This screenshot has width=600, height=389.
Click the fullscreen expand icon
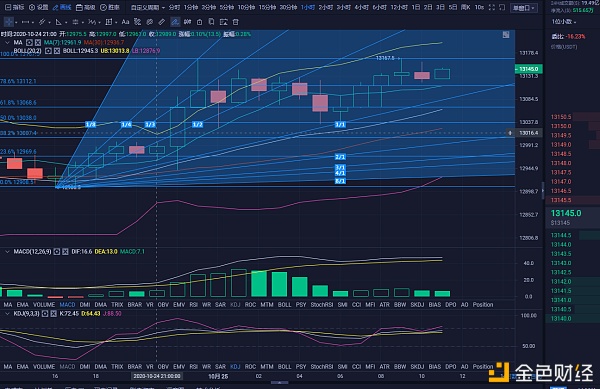[492, 7]
